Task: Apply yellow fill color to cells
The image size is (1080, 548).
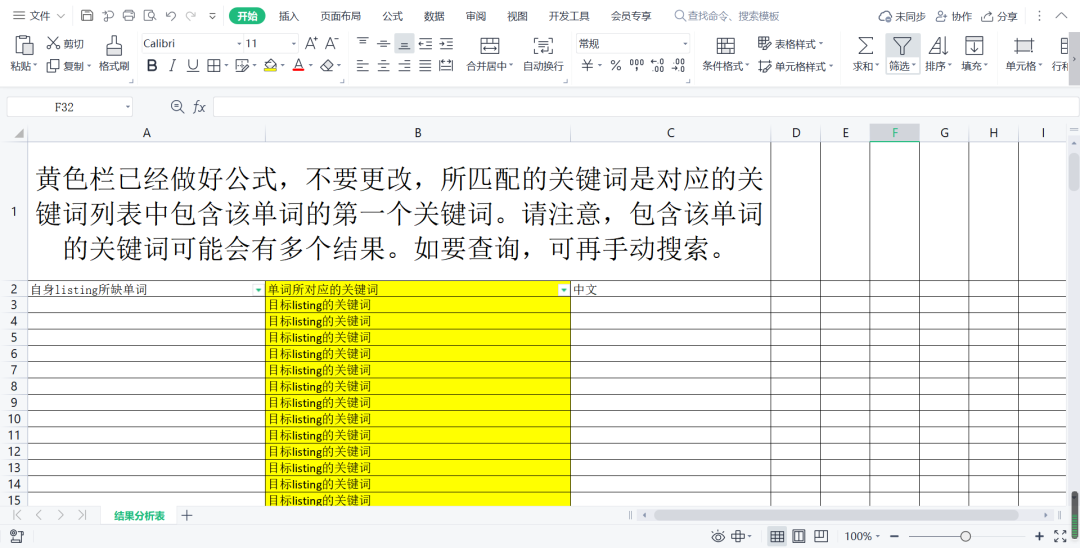Action: pyautogui.click(x=270, y=65)
